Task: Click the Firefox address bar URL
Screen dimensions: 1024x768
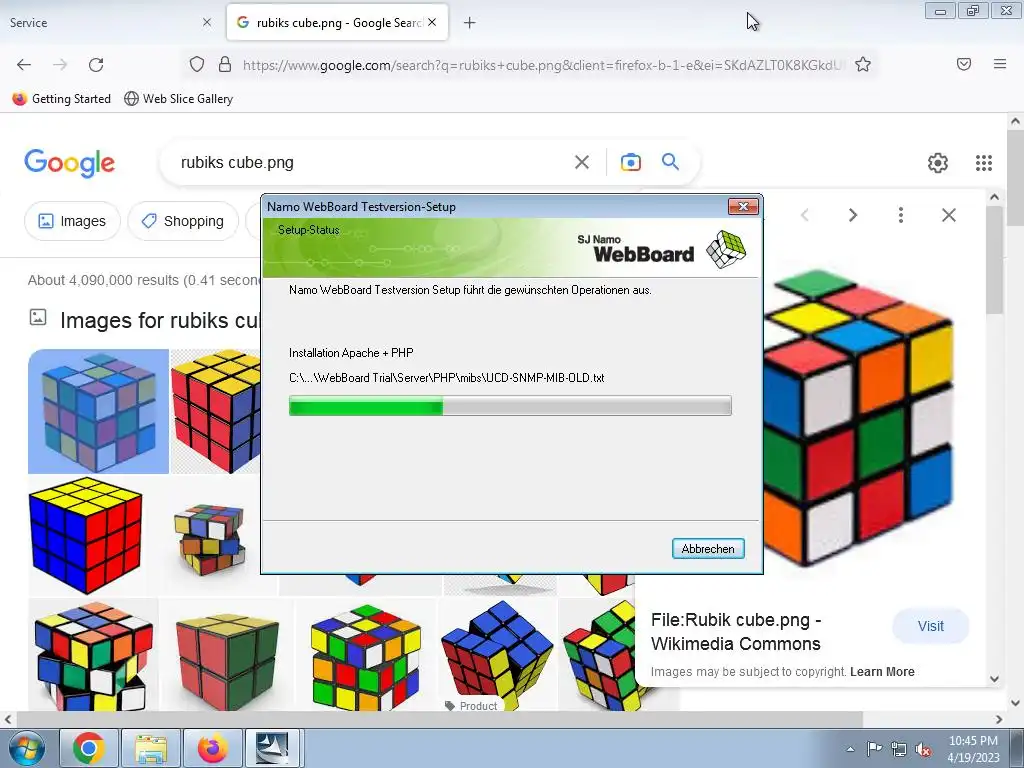Action: (x=543, y=65)
